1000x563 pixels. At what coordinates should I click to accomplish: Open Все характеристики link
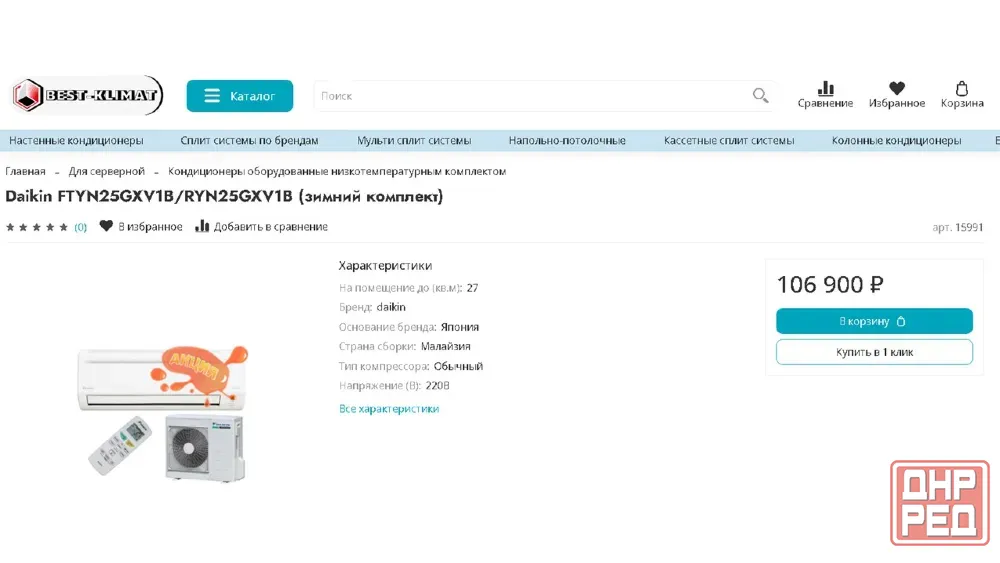pyautogui.click(x=389, y=409)
